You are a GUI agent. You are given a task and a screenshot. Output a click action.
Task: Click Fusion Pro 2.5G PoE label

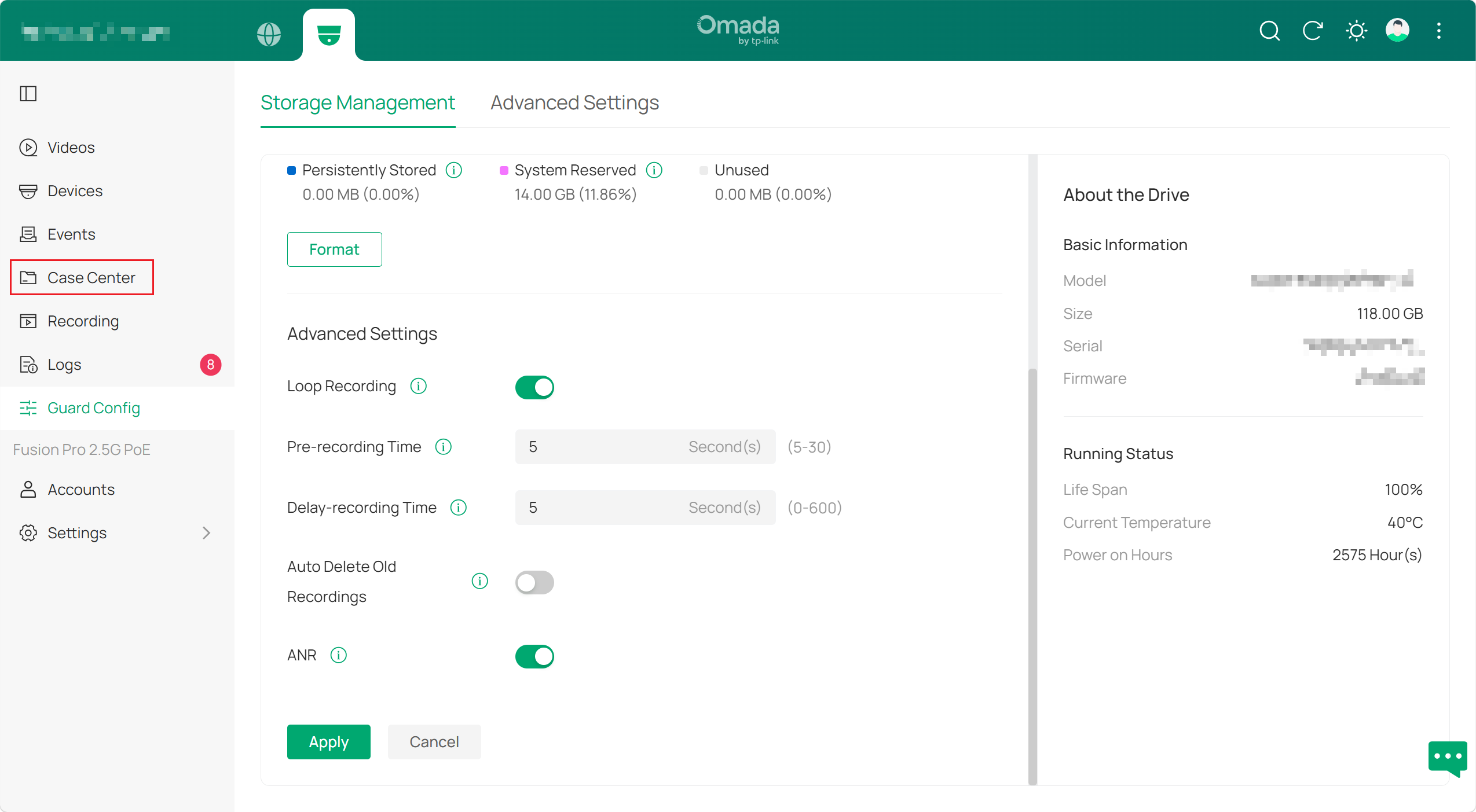tap(82, 450)
